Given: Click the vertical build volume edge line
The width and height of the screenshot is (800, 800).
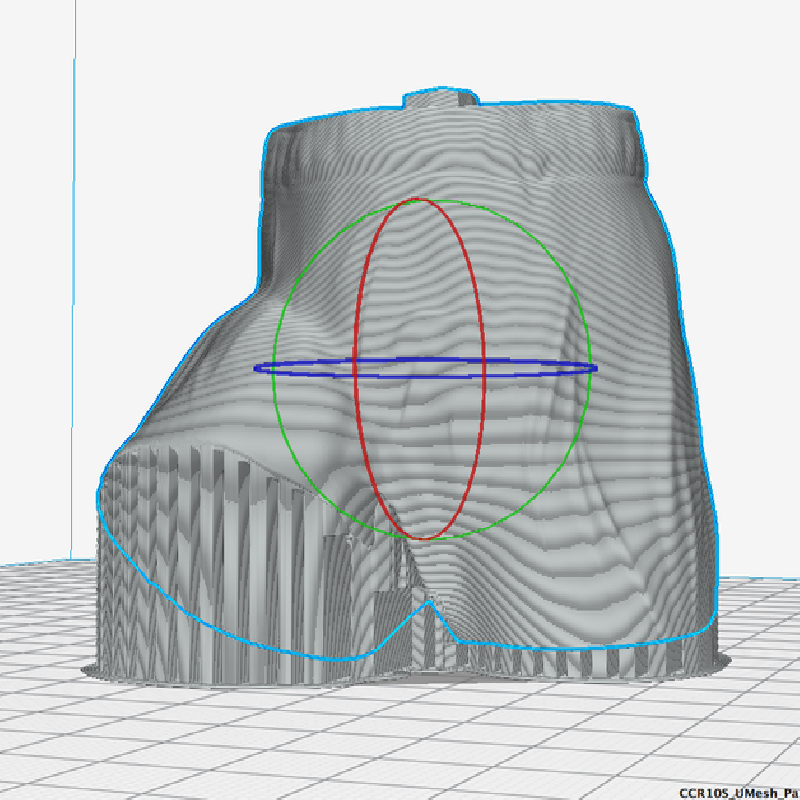Looking at the screenshot, I should click(x=74, y=300).
